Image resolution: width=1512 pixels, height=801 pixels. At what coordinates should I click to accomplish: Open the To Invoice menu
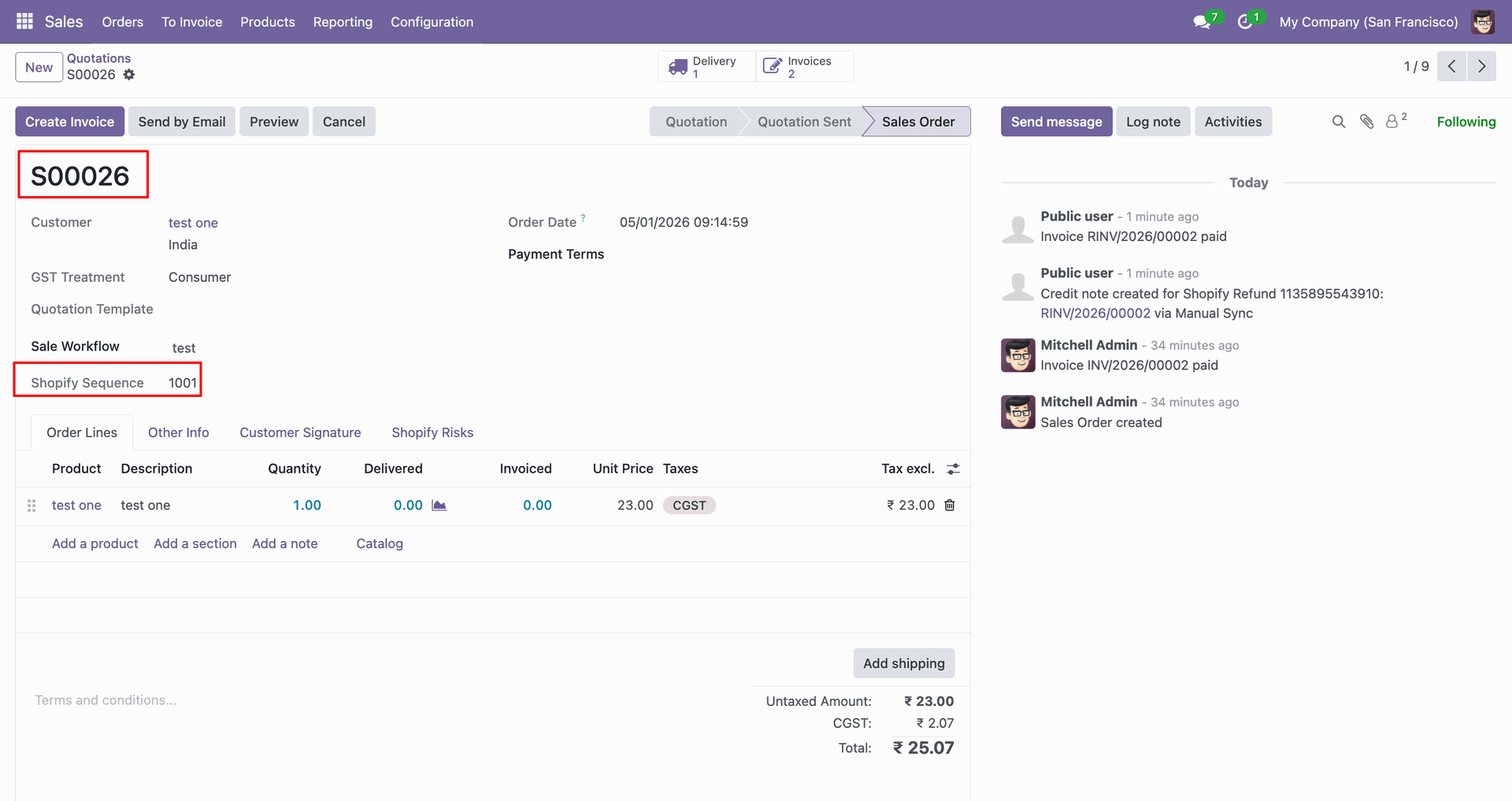[192, 22]
